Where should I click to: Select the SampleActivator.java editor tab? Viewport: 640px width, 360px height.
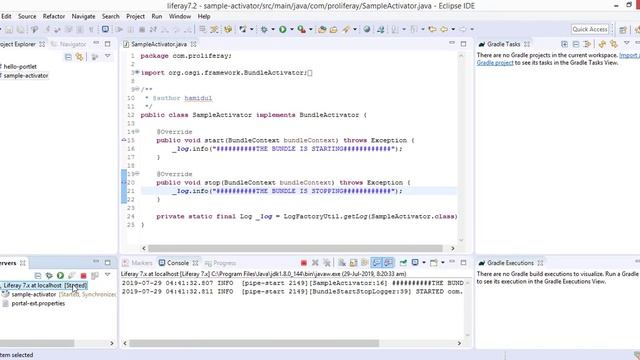pos(159,44)
